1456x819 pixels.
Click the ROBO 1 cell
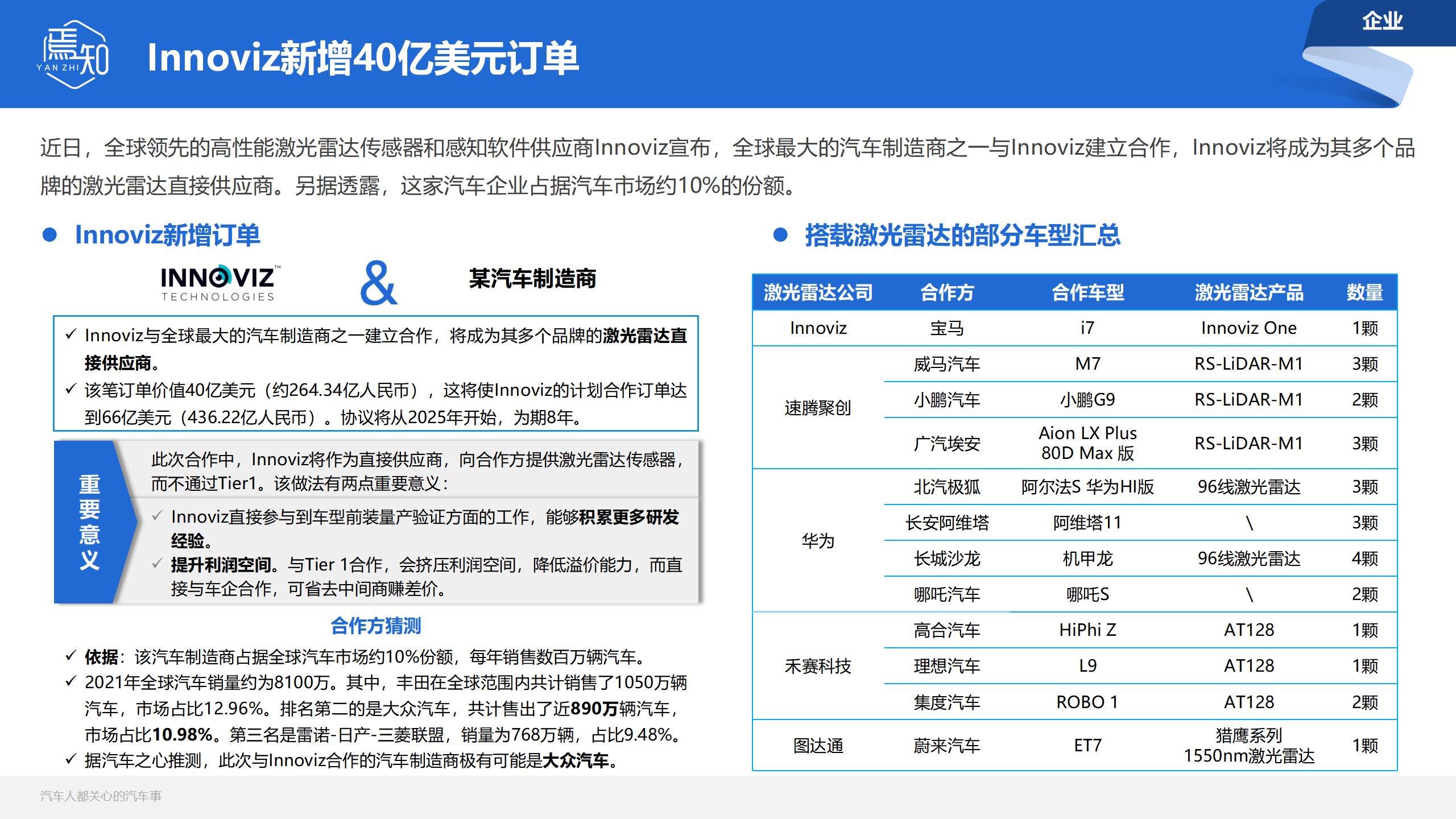point(1087,702)
